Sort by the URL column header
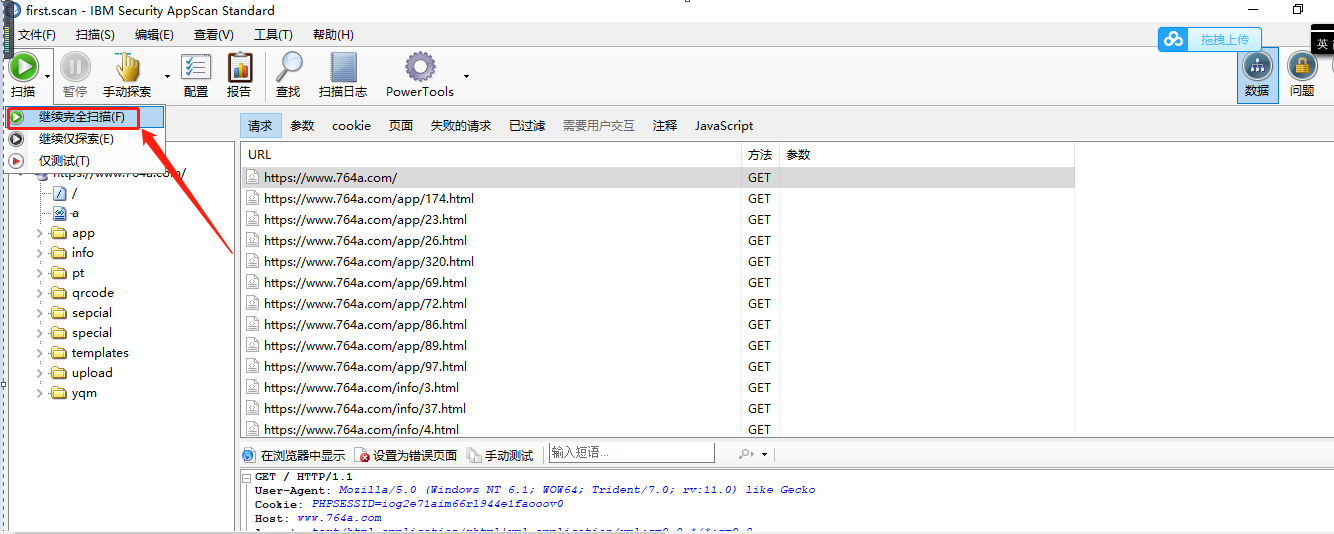Viewport: 1334px width, 534px height. [491, 155]
